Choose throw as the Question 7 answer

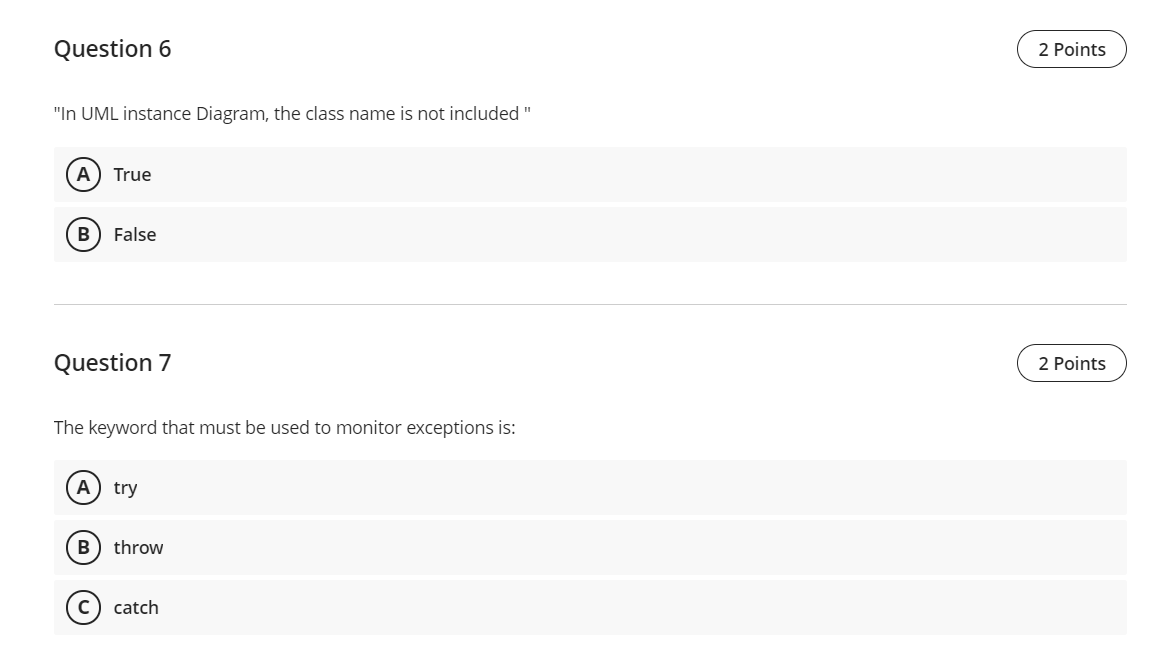(x=139, y=547)
